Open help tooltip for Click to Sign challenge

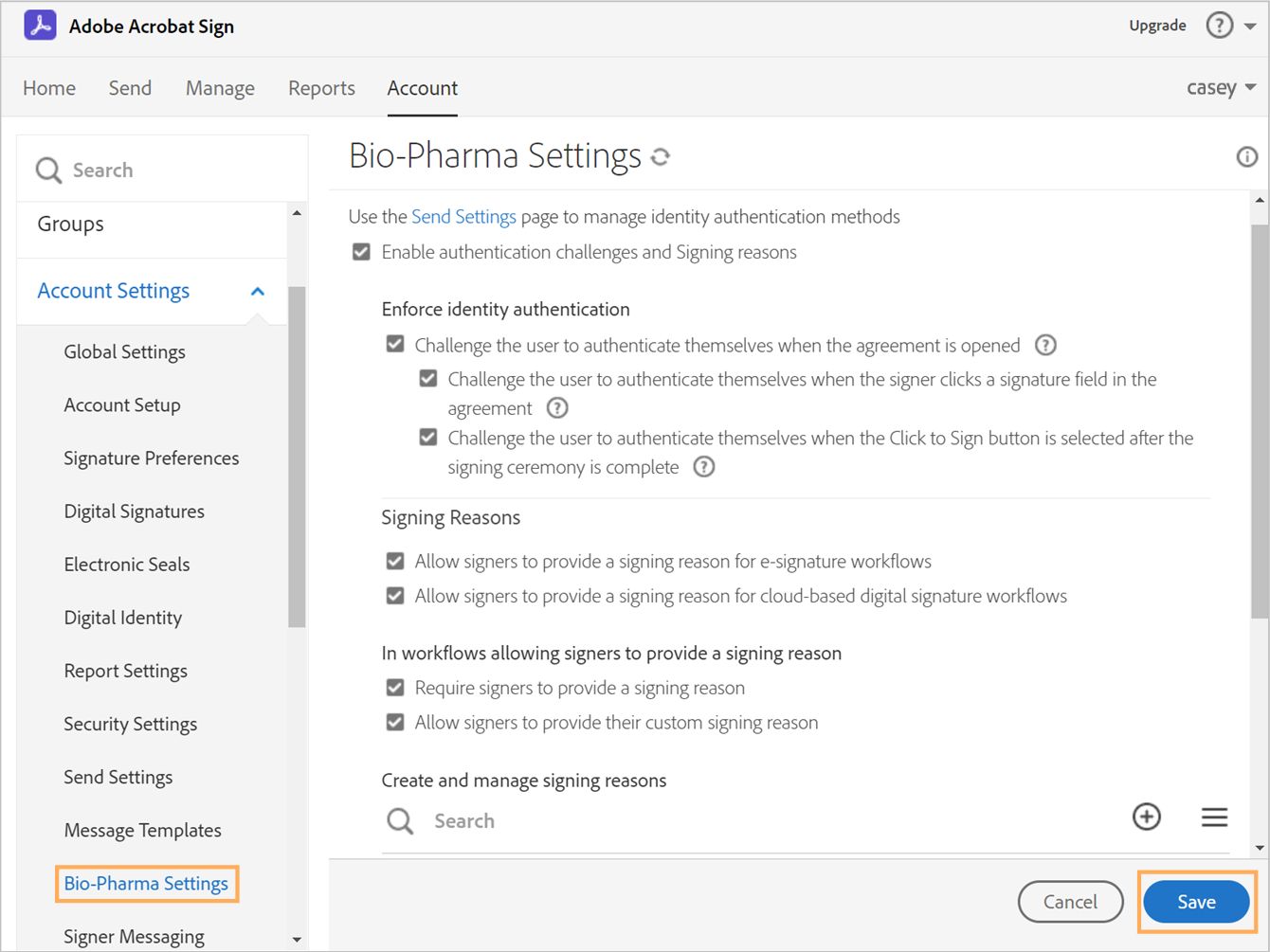pyautogui.click(x=704, y=467)
